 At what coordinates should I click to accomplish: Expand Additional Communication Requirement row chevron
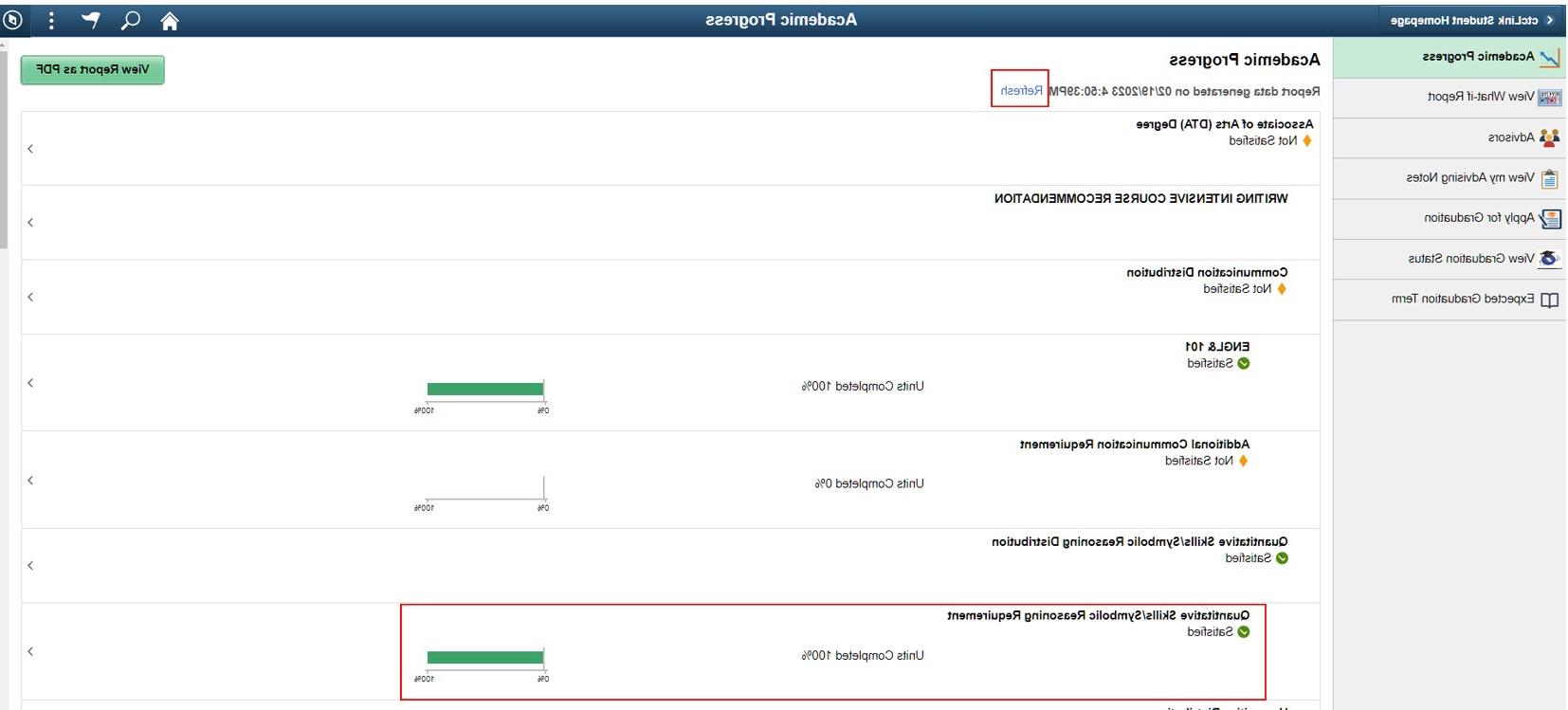tap(30, 481)
